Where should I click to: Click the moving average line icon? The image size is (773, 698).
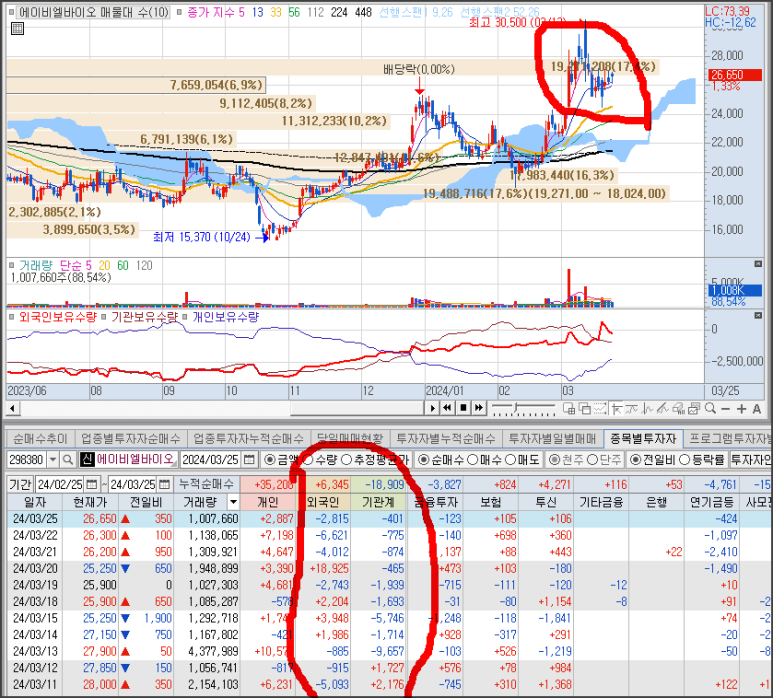tap(632, 409)
